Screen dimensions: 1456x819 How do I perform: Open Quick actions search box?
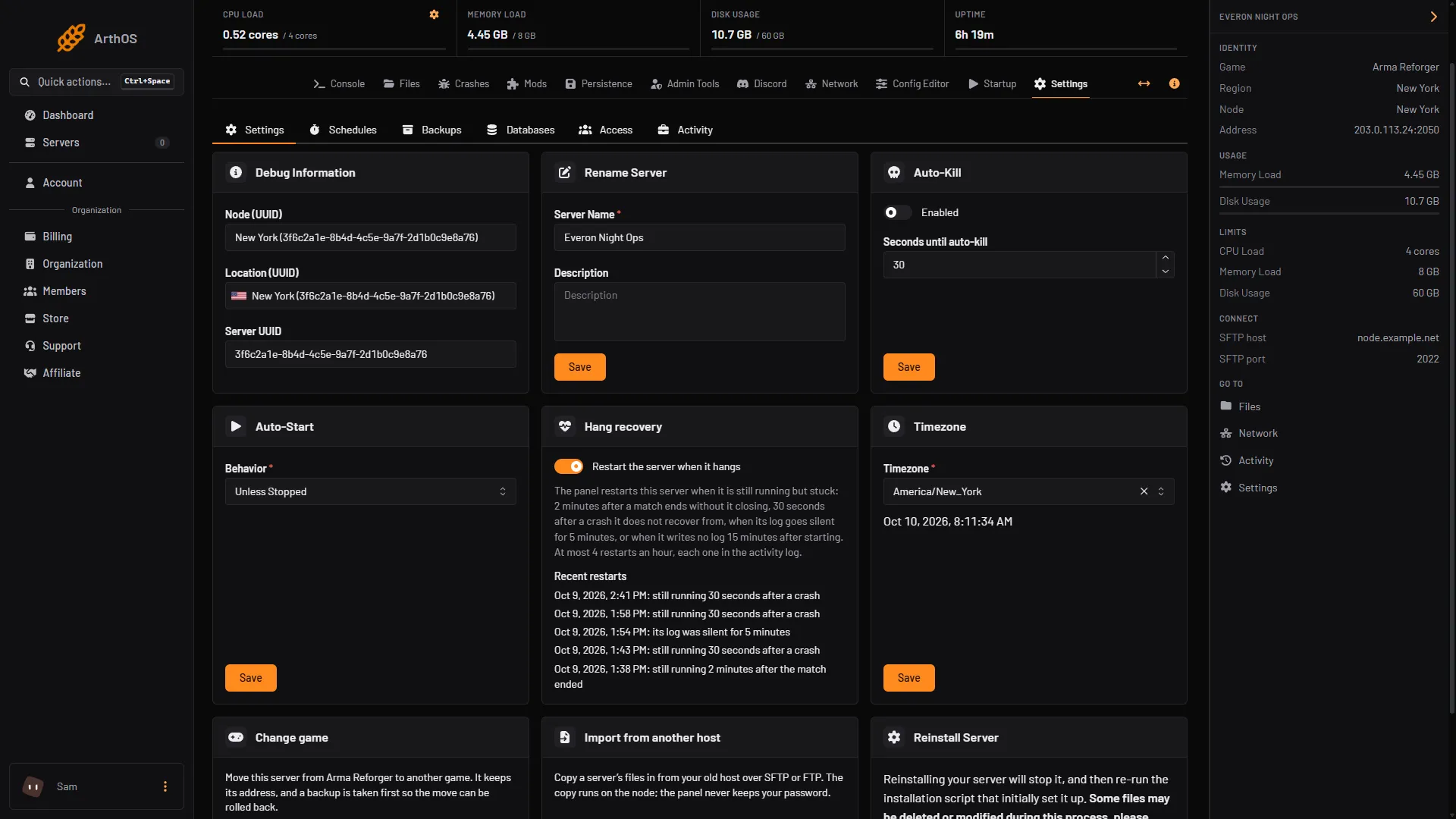pos(96,81)
